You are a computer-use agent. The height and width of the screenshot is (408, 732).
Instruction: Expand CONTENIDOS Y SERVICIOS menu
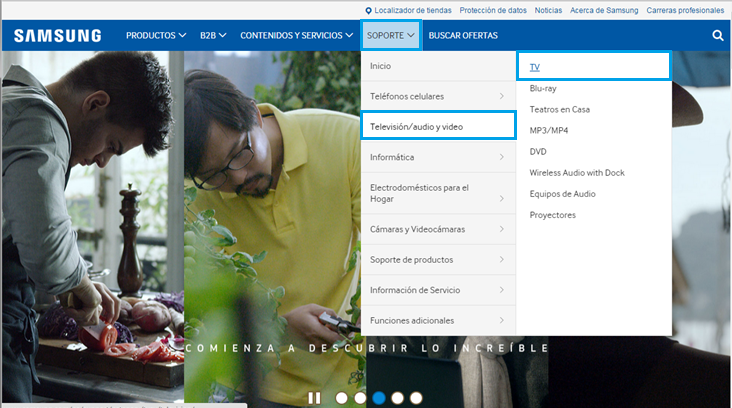click(x=296, y=35)
